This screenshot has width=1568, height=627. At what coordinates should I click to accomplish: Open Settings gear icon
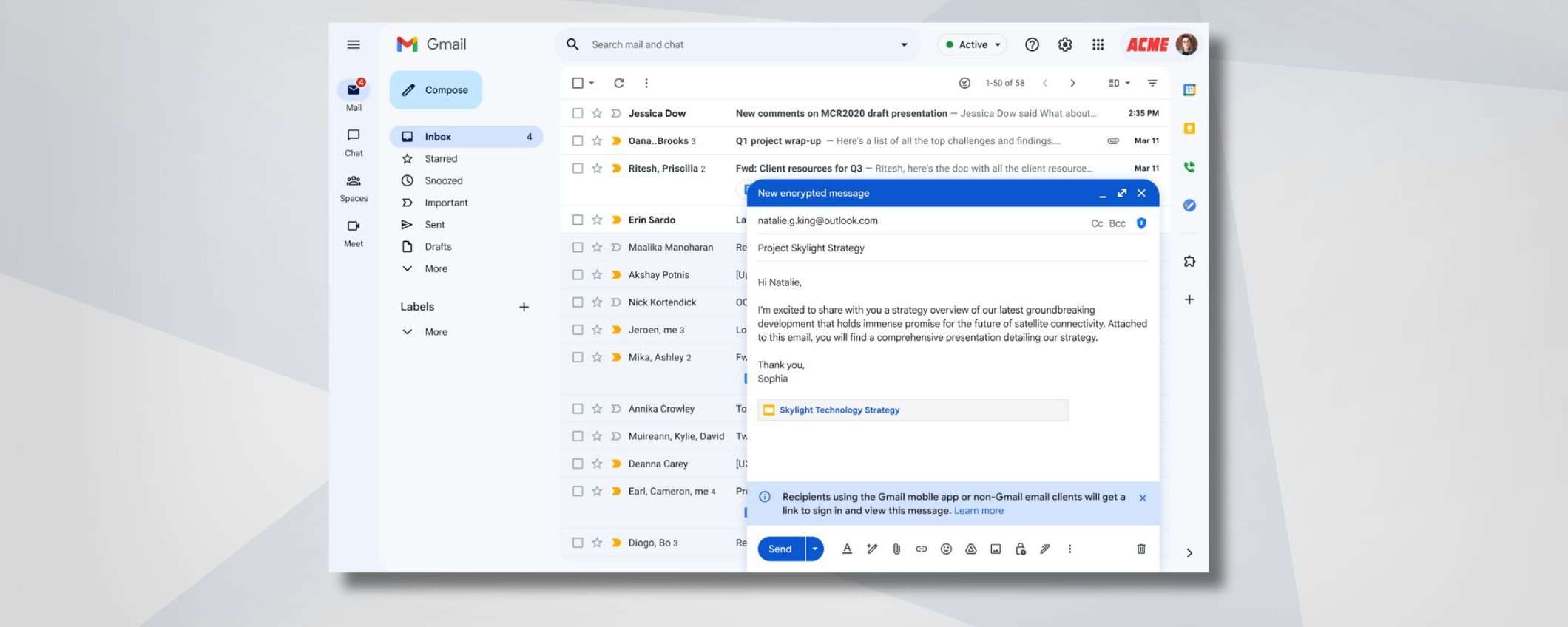[x=1065, y=44]
